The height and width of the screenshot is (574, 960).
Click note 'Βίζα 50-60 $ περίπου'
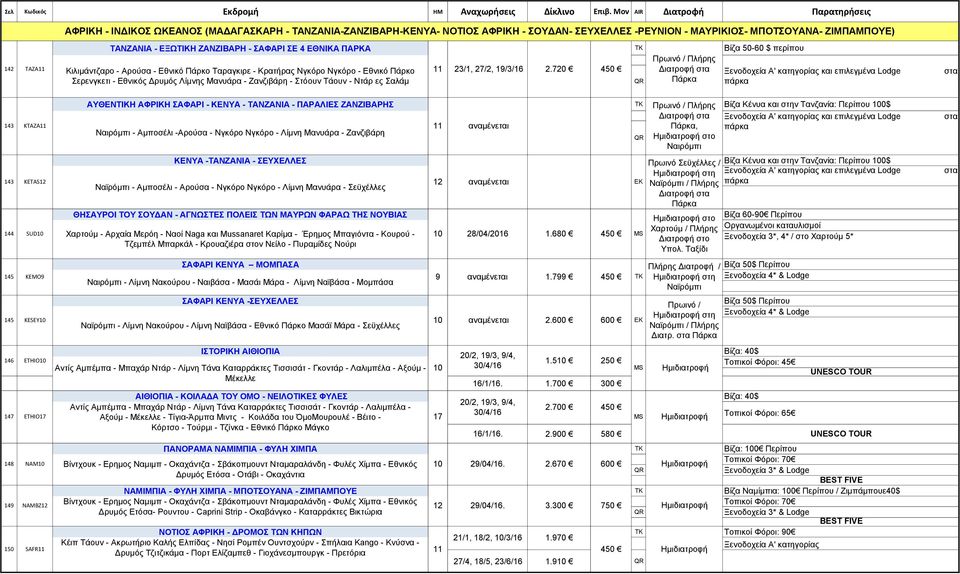(764, 48)
